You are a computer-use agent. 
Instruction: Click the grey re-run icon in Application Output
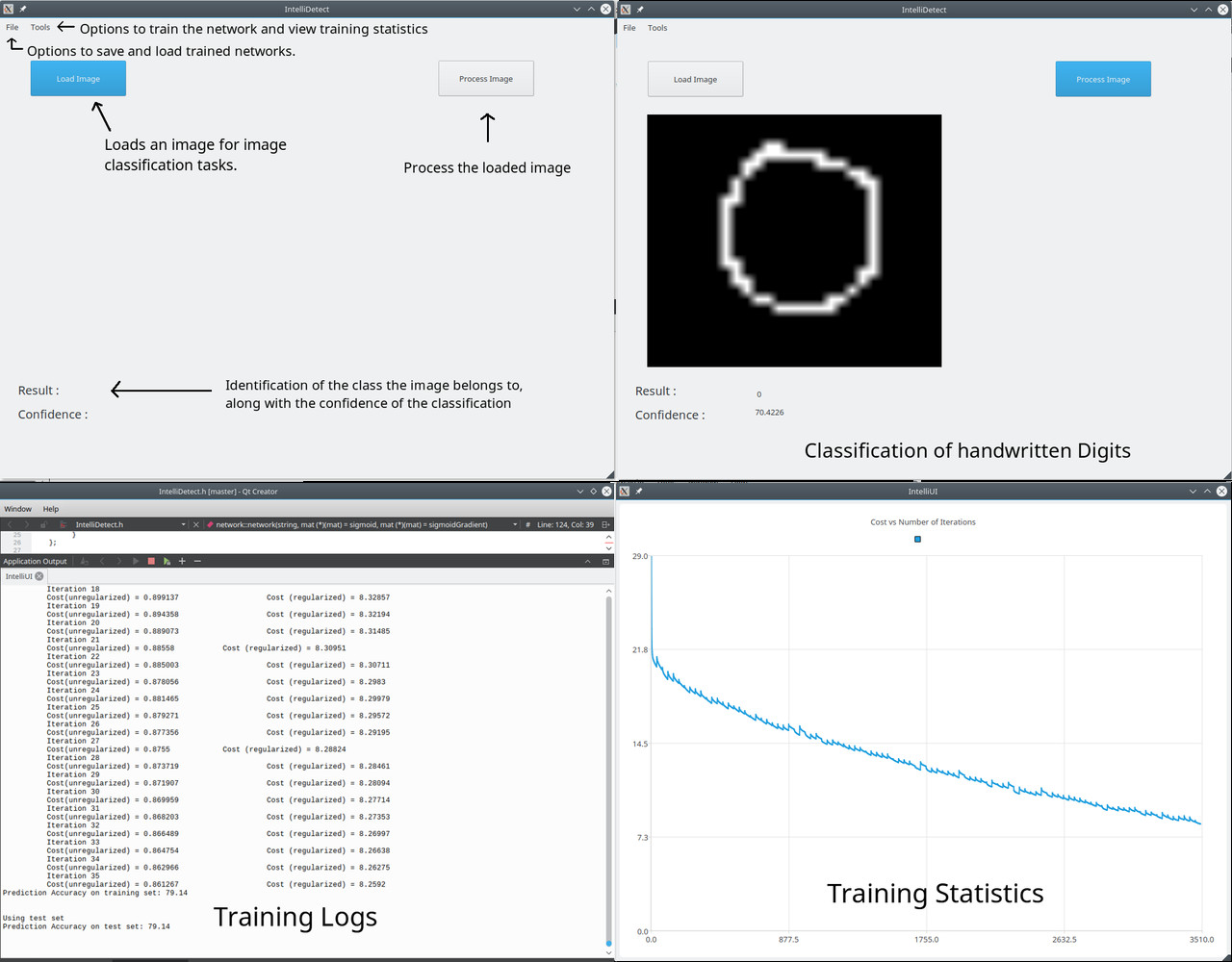click(x=135, y=561)
